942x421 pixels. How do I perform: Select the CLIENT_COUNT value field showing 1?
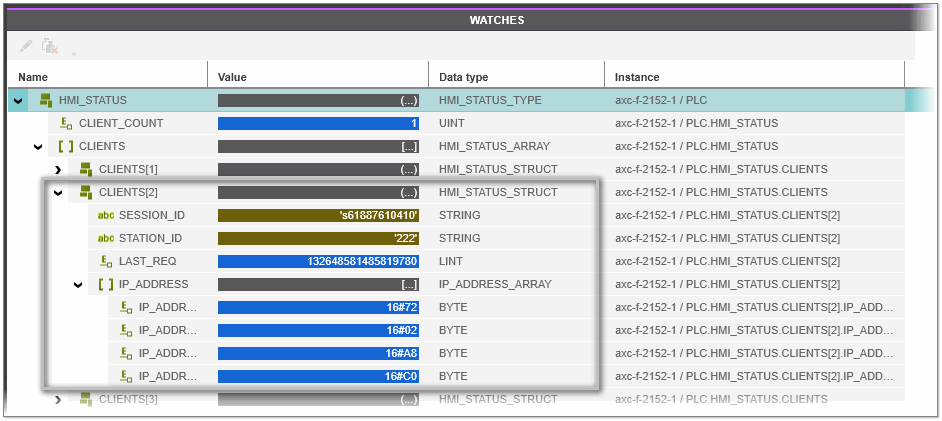(318, 123)
